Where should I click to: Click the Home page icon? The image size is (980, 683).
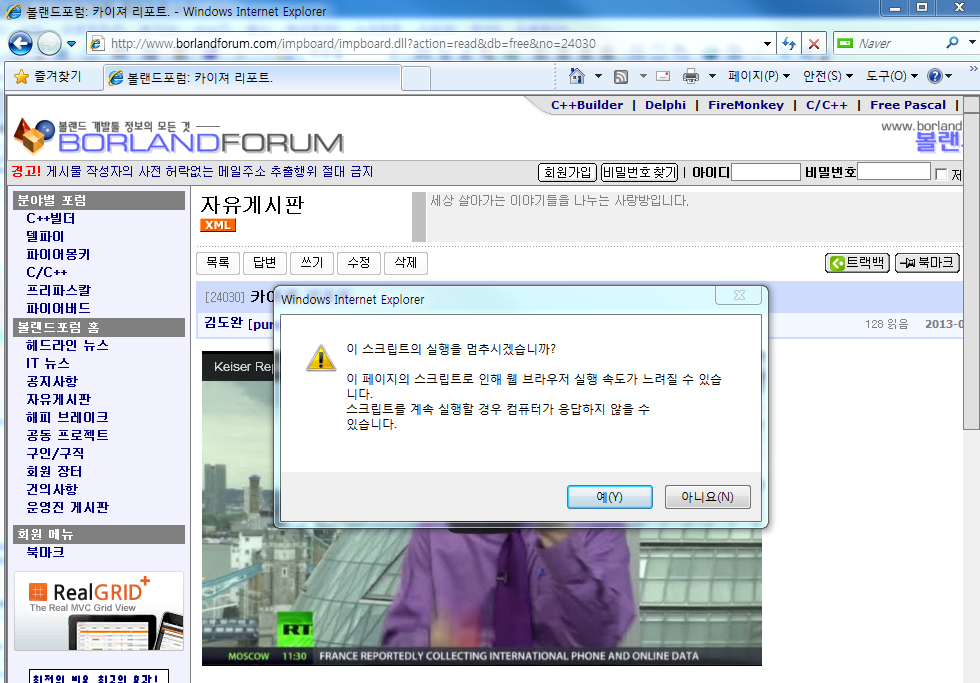(x=577, y=76)
